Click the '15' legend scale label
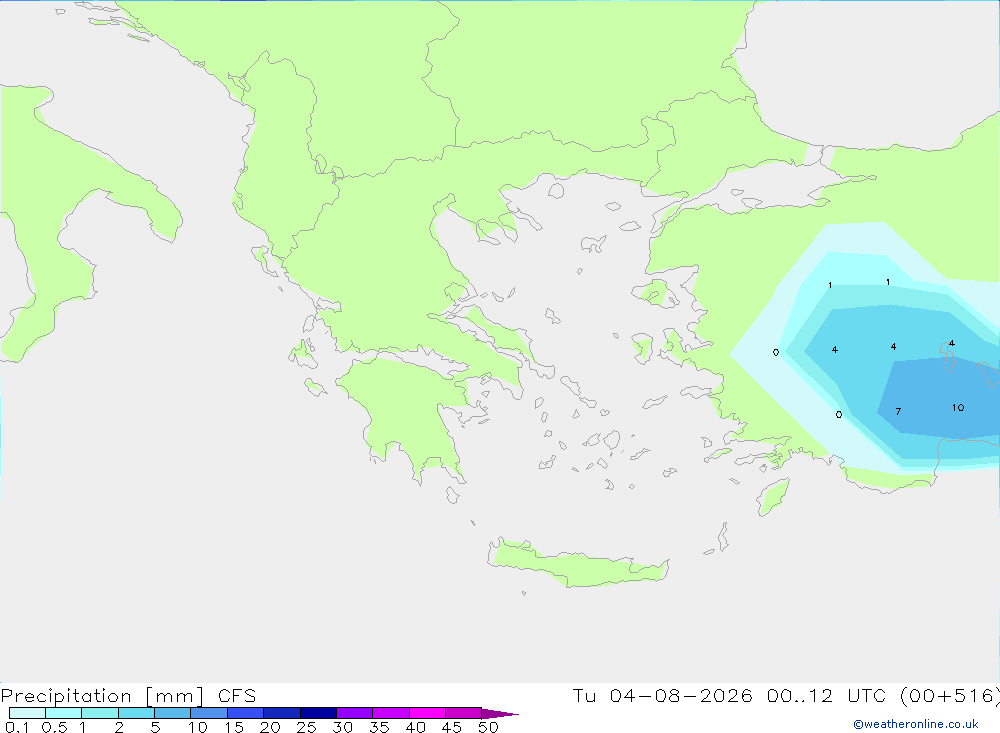 pos(233,727)
